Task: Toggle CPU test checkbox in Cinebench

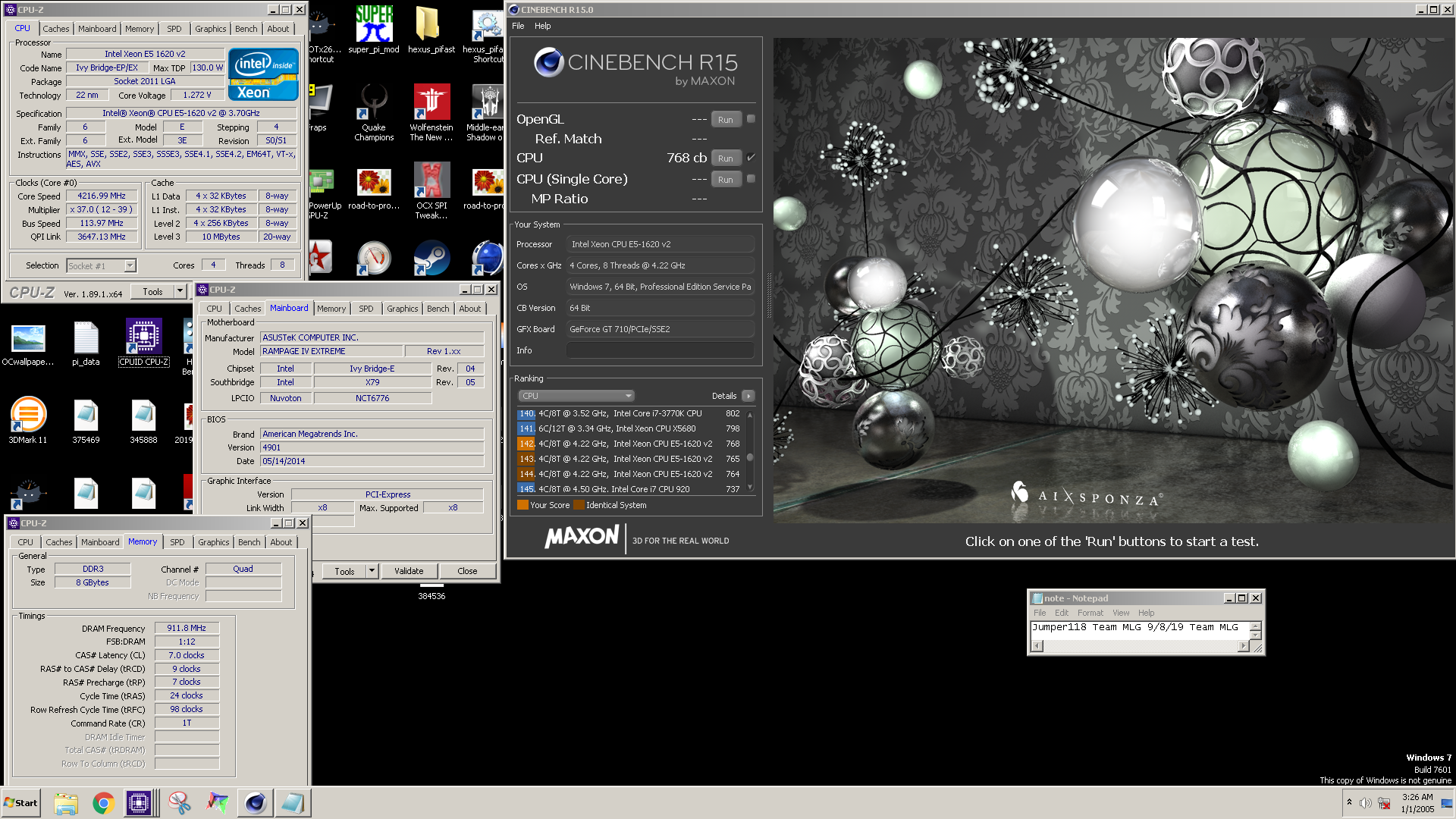Action: pos(751,158)
